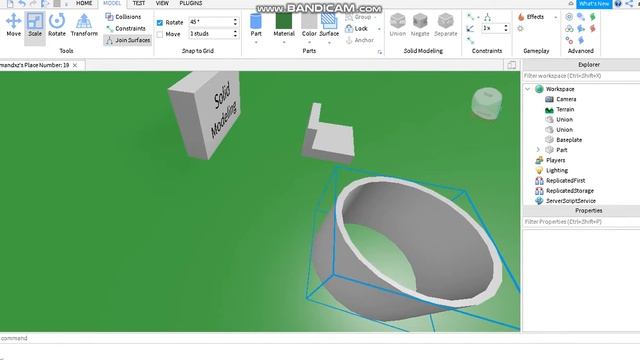Viewport: 640px width, 360px height.
Task: Open Part type dropdown arrow
Action: tap(256, 42)
